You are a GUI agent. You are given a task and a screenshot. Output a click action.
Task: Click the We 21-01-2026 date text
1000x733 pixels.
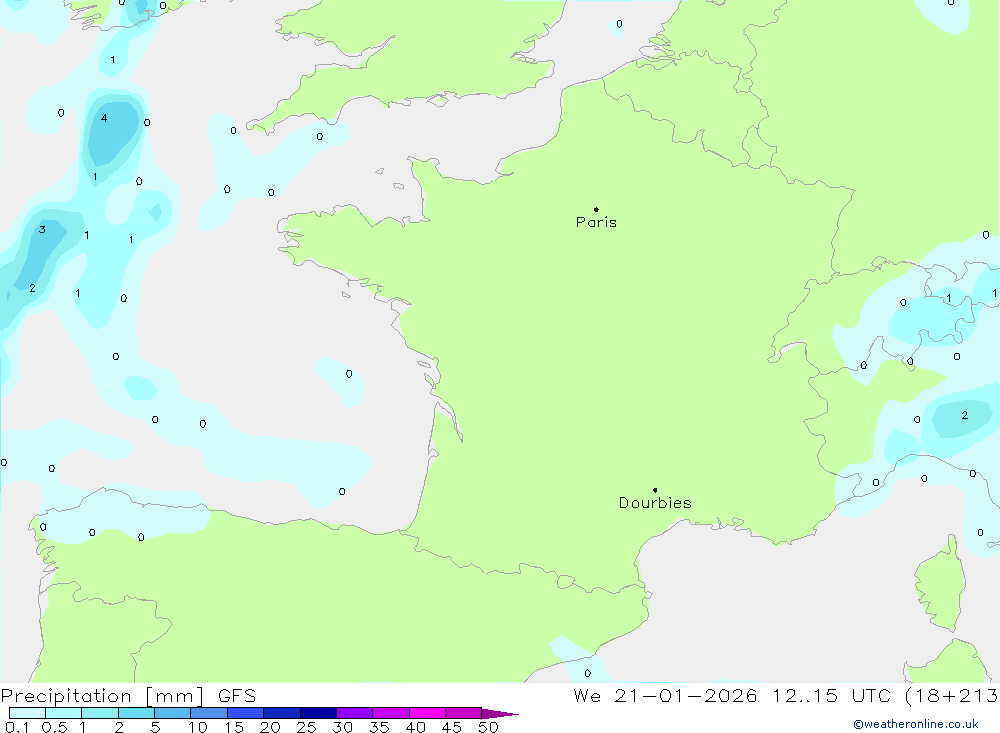click(665, 696)
